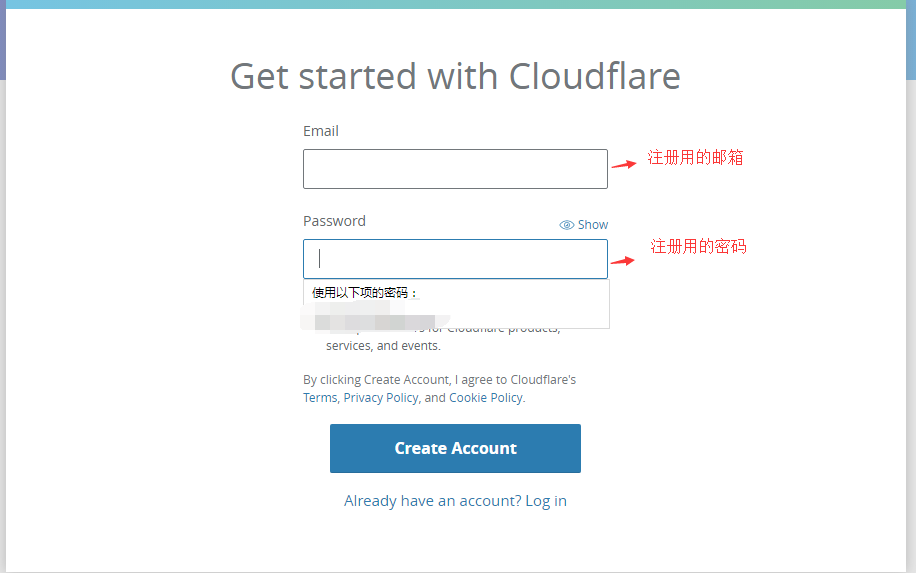
Task: Focus the Email input field
Action: 455,169
